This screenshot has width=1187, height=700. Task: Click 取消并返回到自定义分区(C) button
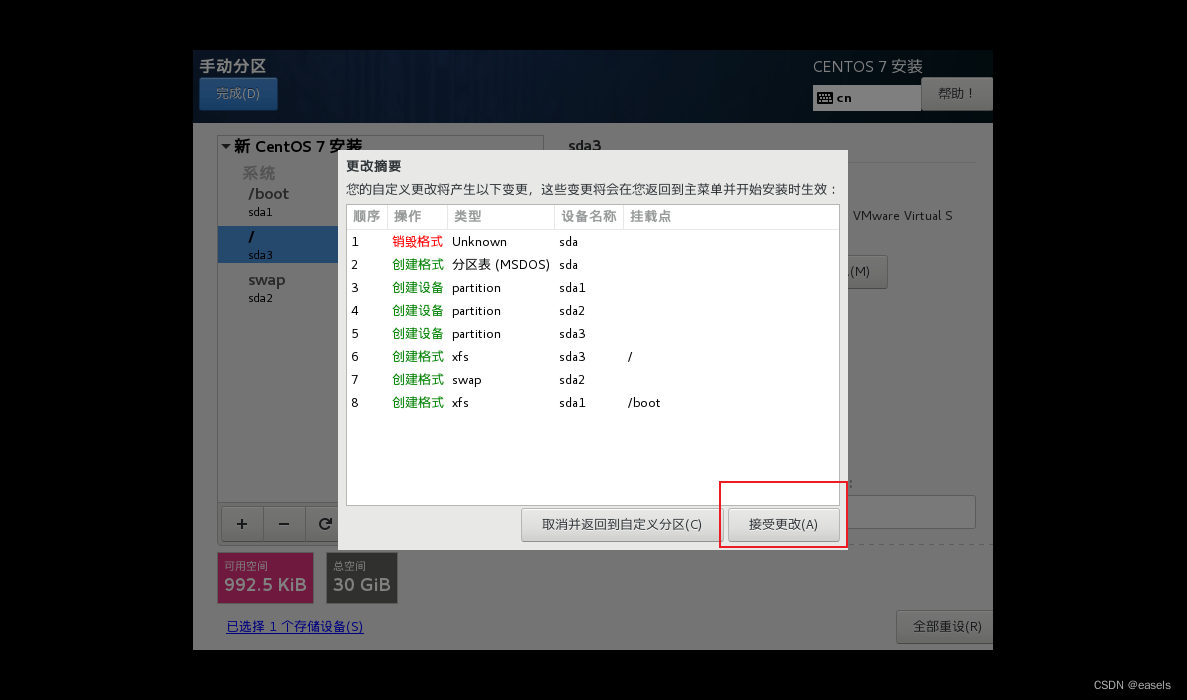tap(622, 524)
